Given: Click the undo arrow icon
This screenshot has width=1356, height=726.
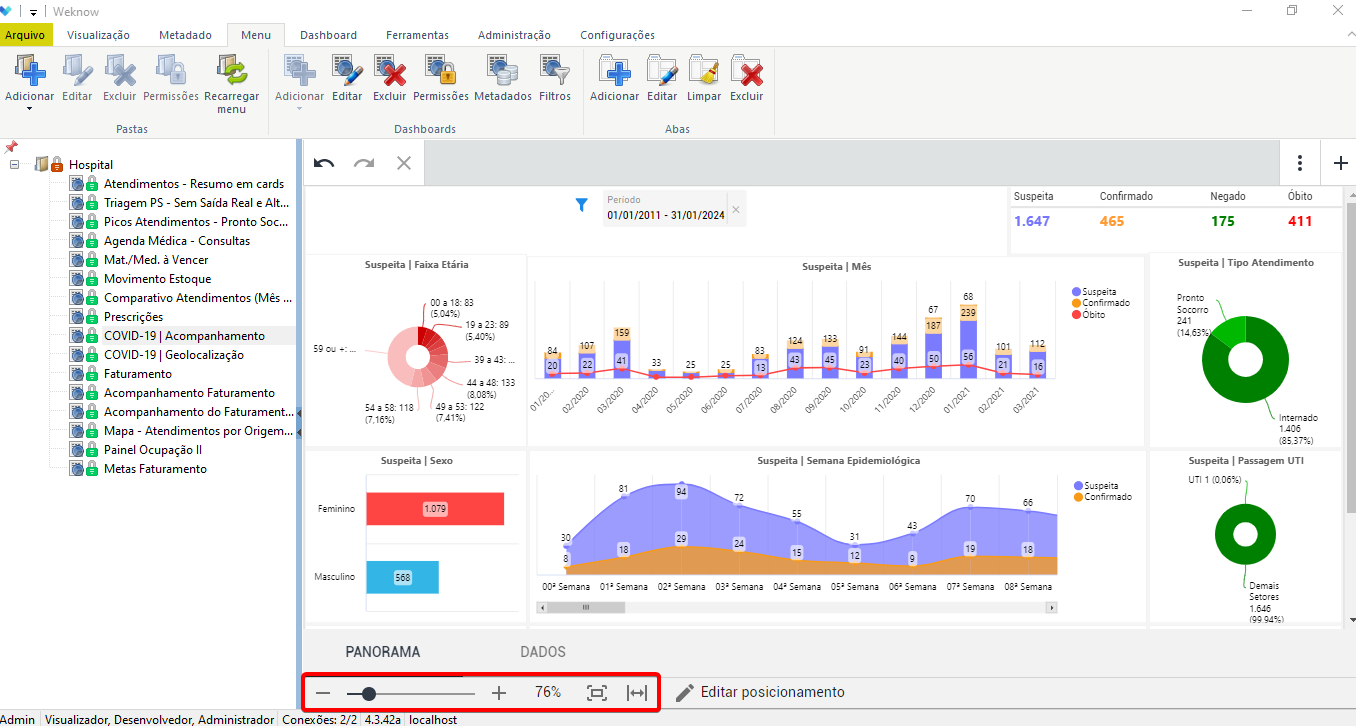Looking at the screenshot, I should pyautogui.click(x=324, y=163).
